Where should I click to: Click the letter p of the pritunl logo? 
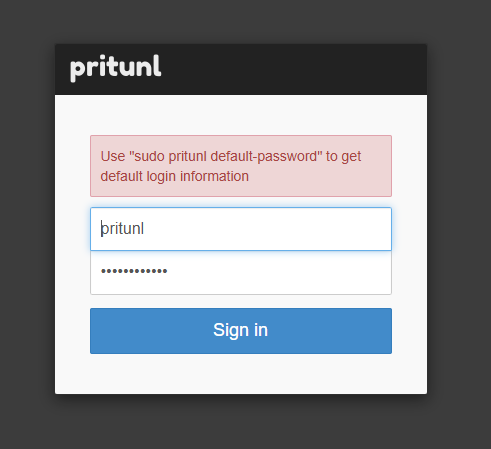[77, 71]
